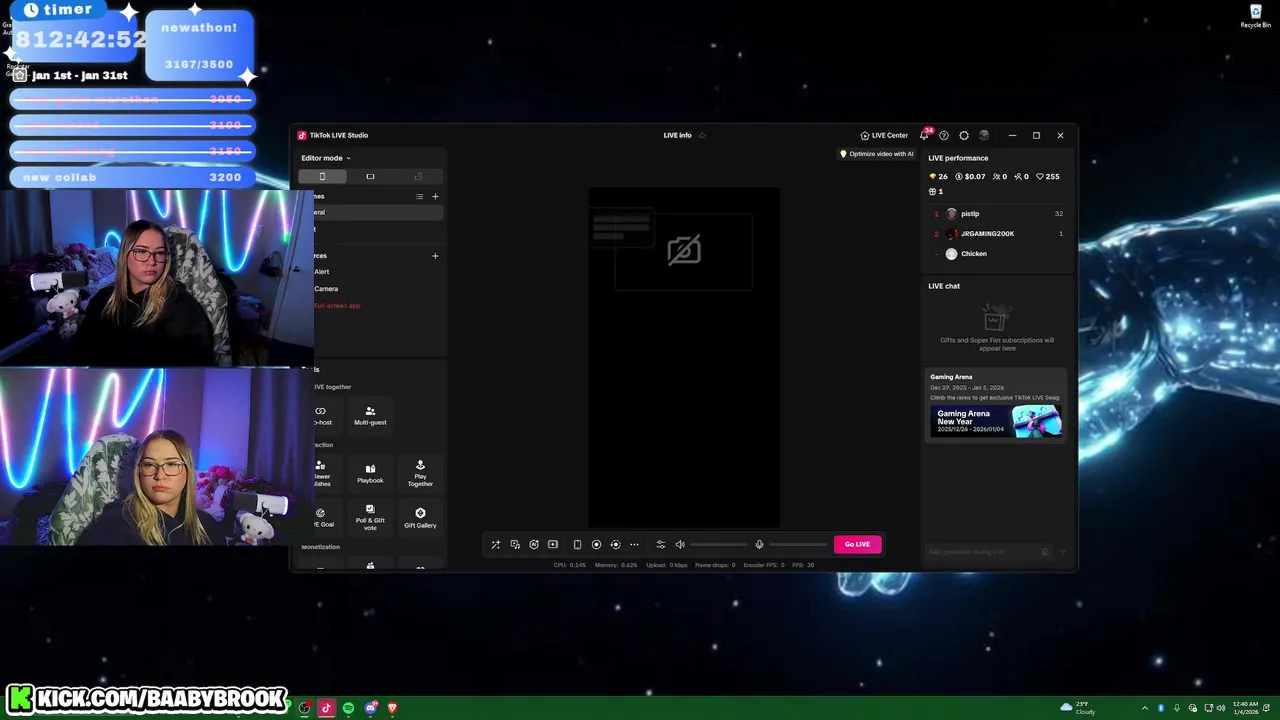Open the more options ellipsis menu
This screenshot has height=720, width=1280.
(634, 544)
